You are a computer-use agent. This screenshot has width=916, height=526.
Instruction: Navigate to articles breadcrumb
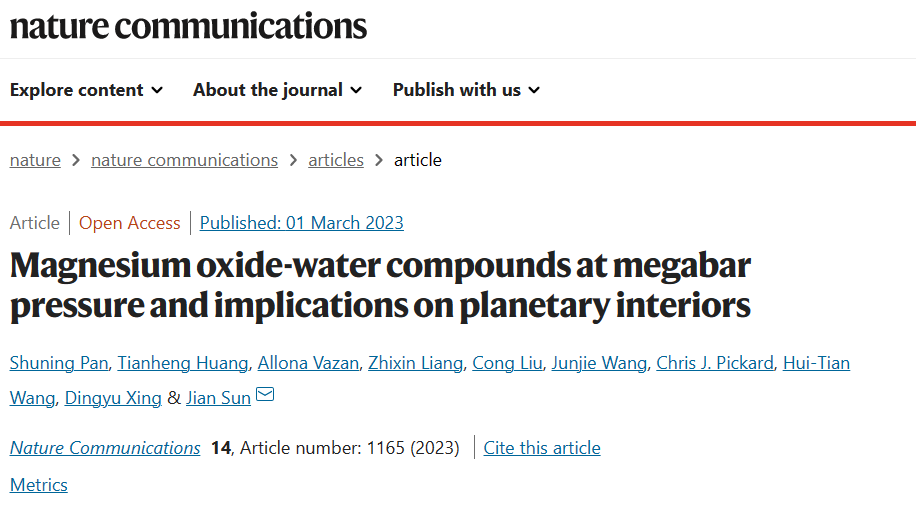pos(336,160)
